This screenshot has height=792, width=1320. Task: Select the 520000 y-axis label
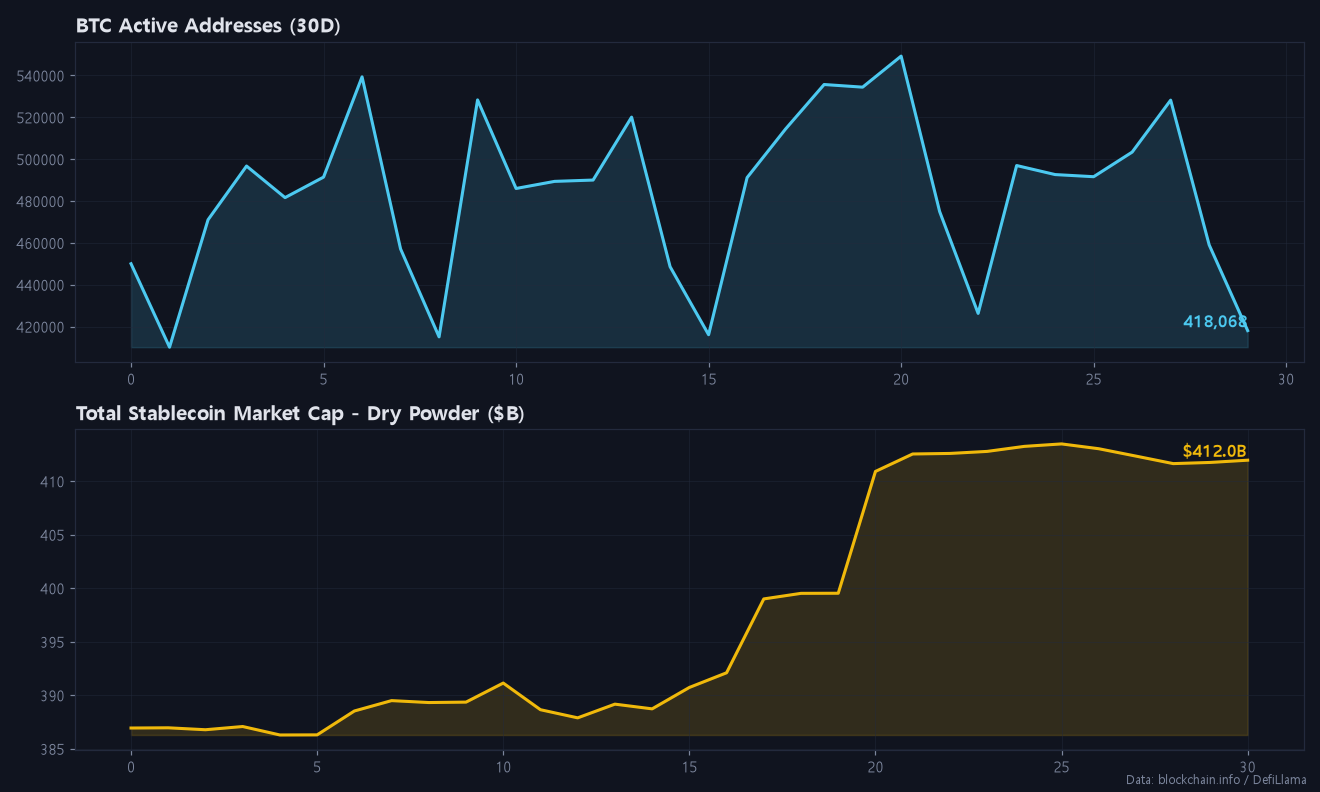click(x=42, y=118)
